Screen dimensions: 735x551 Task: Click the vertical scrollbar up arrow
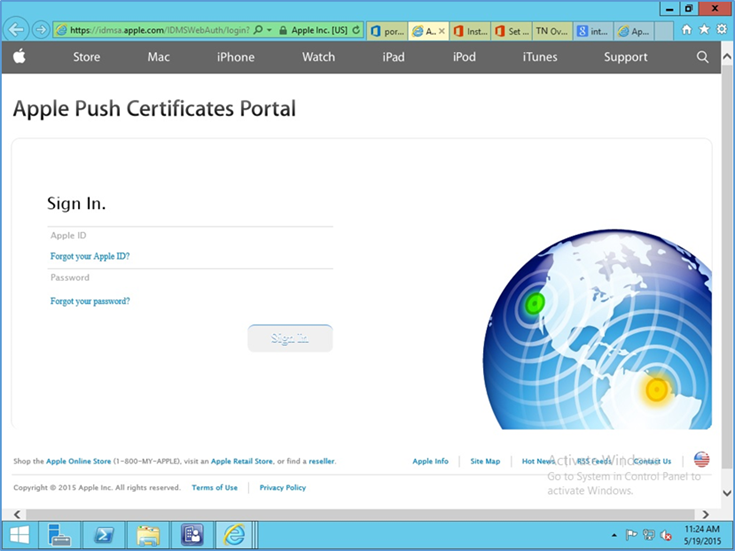point(727,57)
